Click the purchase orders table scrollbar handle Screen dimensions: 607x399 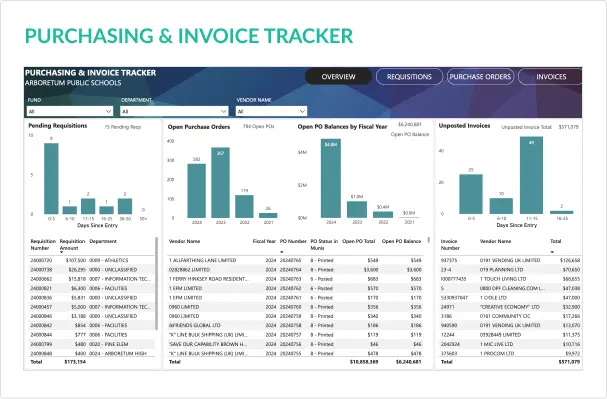(x=429, y=240)
